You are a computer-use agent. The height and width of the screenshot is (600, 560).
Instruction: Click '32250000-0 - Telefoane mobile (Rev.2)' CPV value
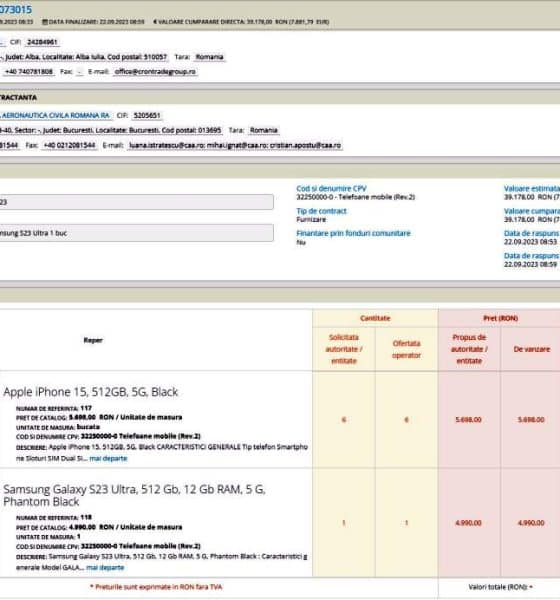pos(356,197)
